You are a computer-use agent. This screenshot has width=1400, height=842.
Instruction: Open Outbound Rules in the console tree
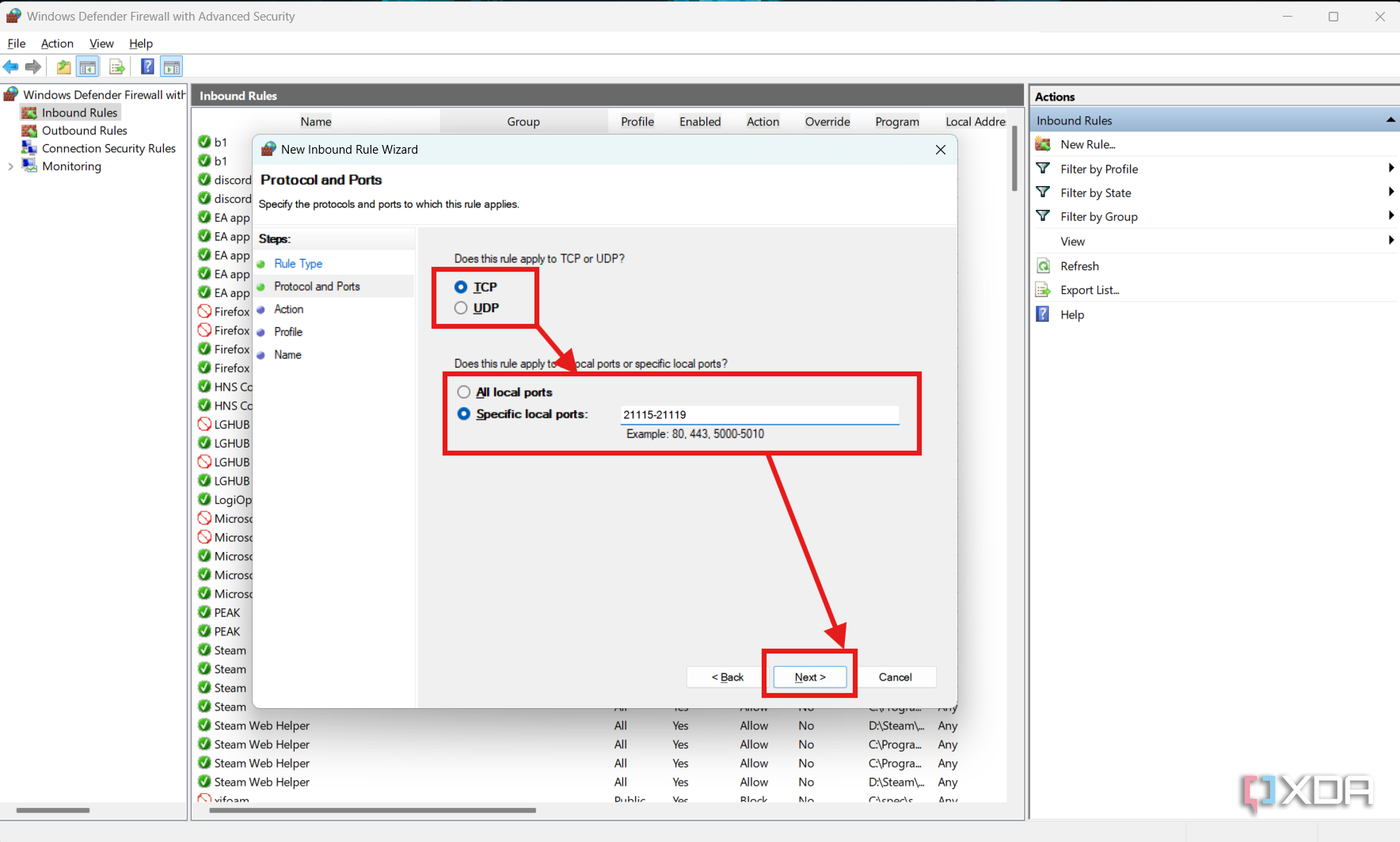click(84, 131)
